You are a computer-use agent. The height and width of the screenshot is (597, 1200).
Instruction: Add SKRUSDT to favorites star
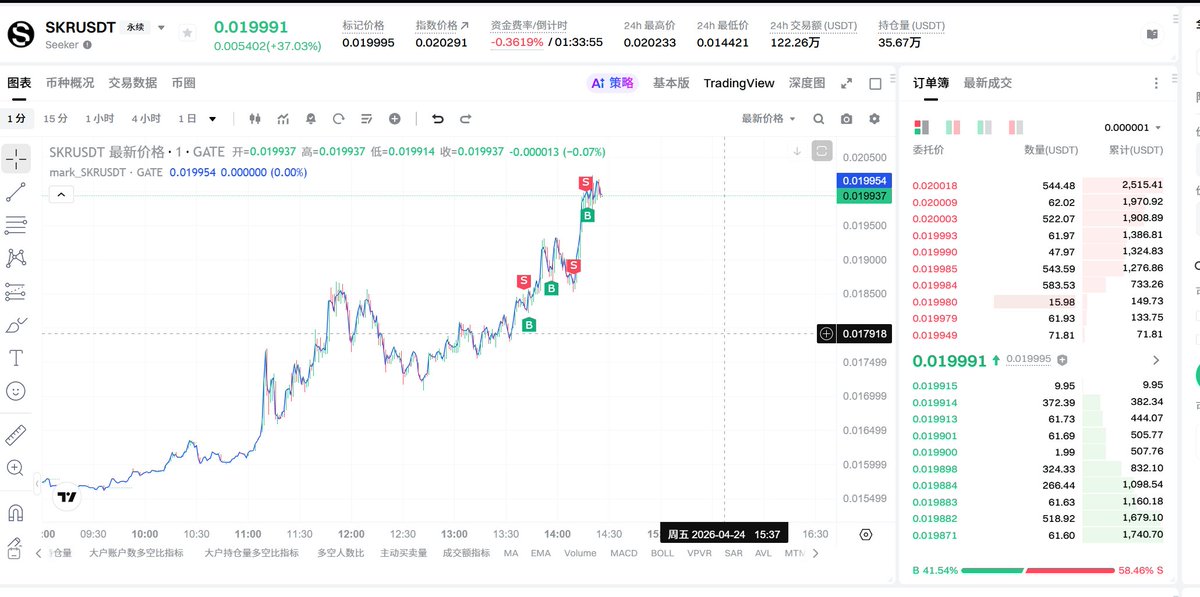(187, 33)
